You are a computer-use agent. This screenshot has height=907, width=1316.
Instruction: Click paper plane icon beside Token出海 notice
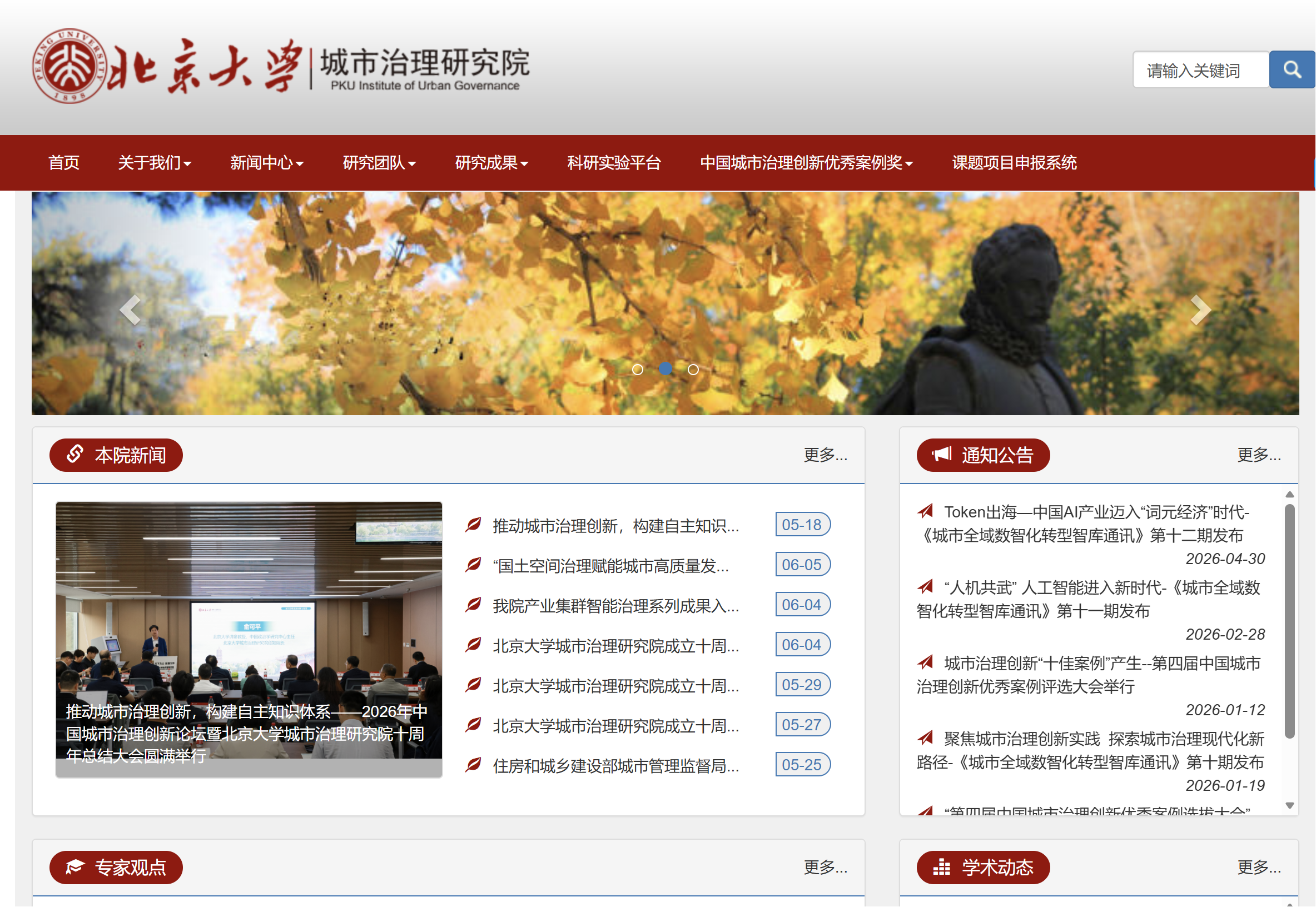pos(926,511)
